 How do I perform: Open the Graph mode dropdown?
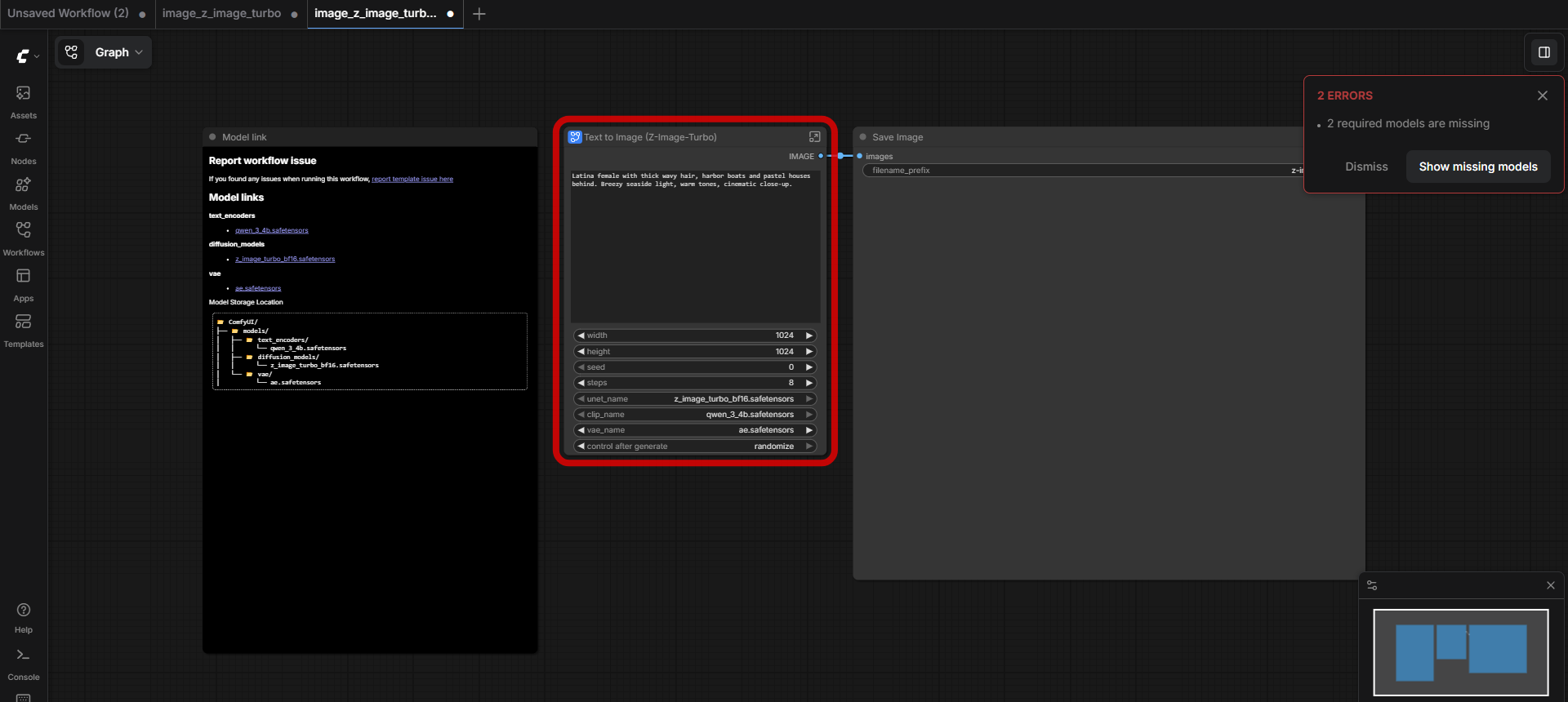coord(118,52)
